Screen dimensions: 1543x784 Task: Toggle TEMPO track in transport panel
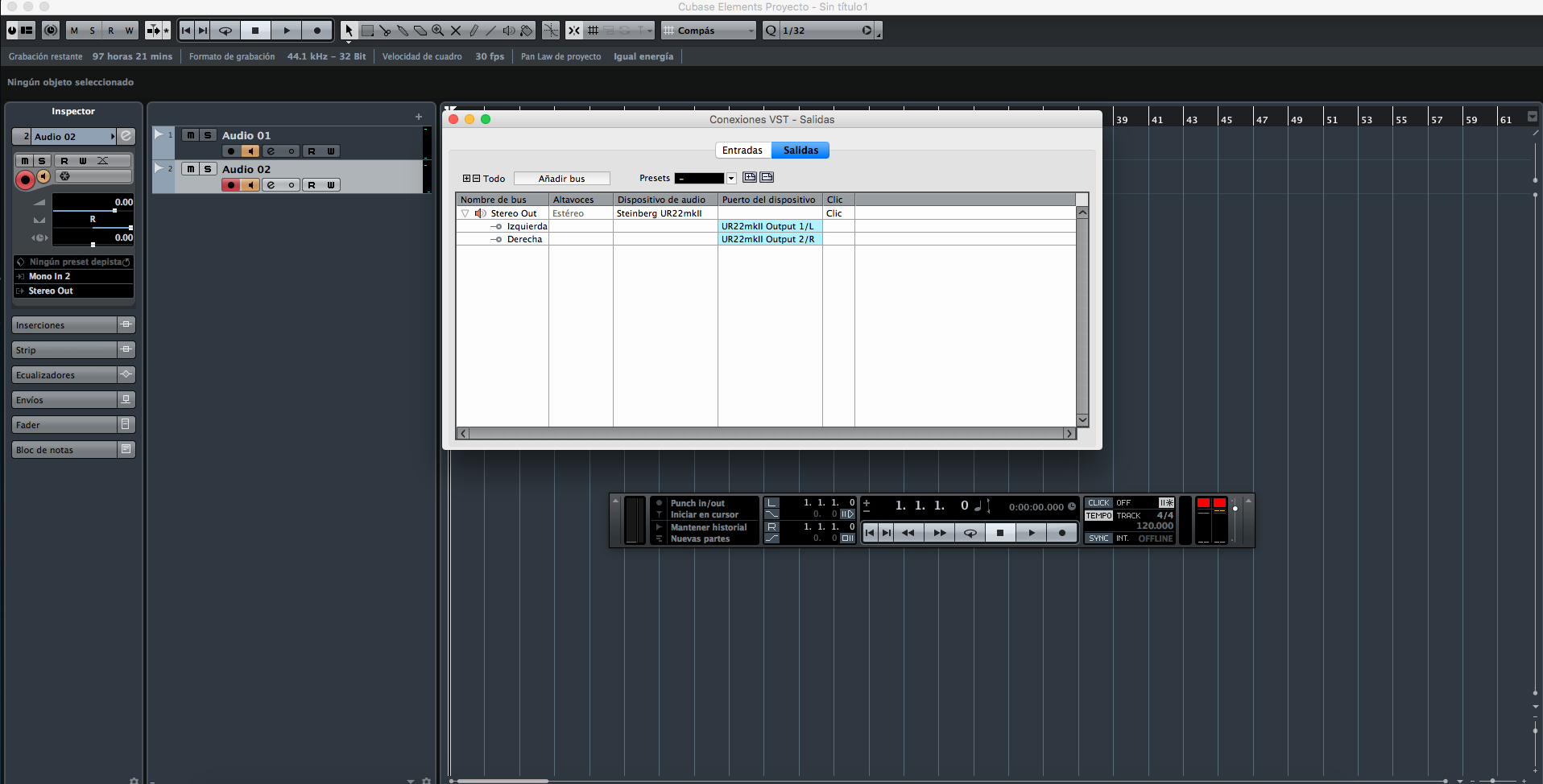pyautogui.click(x=1098, y=516)
